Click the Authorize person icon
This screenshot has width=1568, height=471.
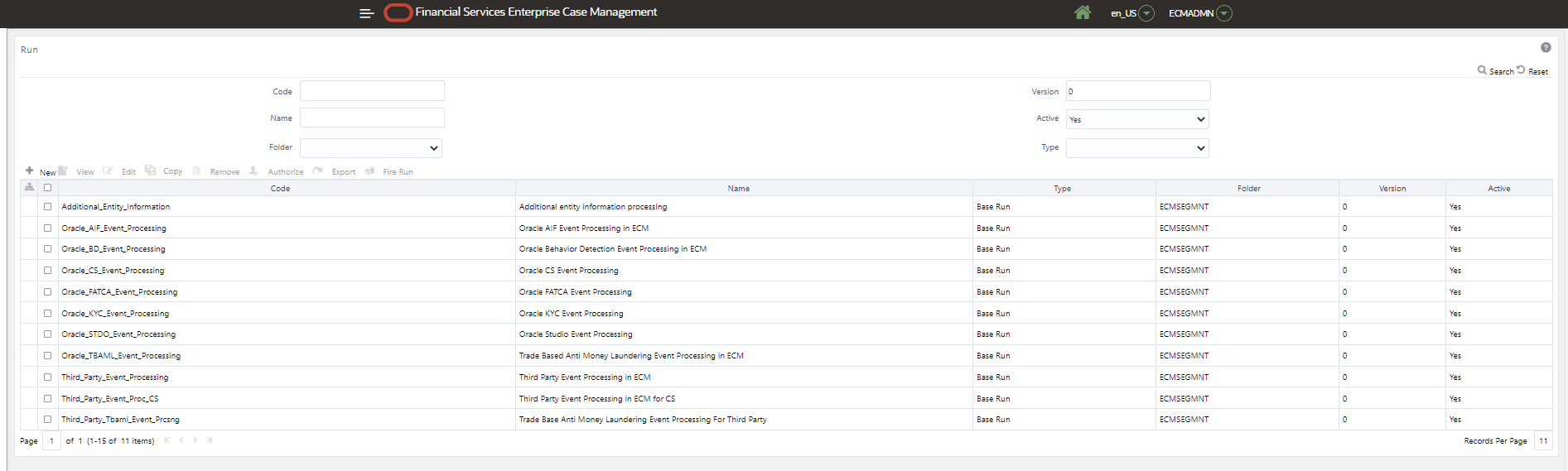pyautogui.click(x=253, y=171)
